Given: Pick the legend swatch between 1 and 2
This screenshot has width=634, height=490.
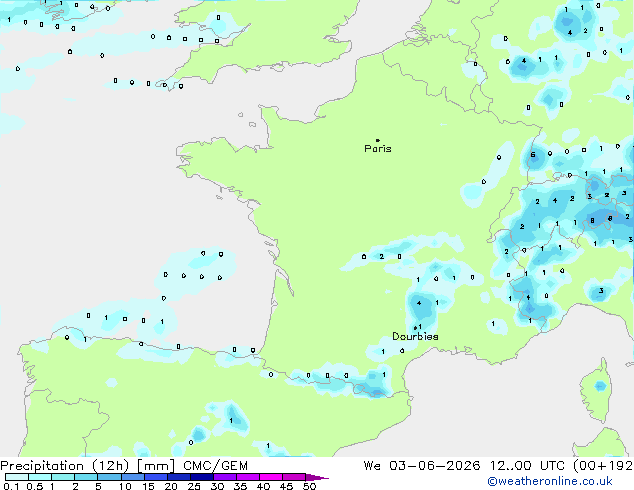Looking at the screenshot, I should click(x=63, y=477).
